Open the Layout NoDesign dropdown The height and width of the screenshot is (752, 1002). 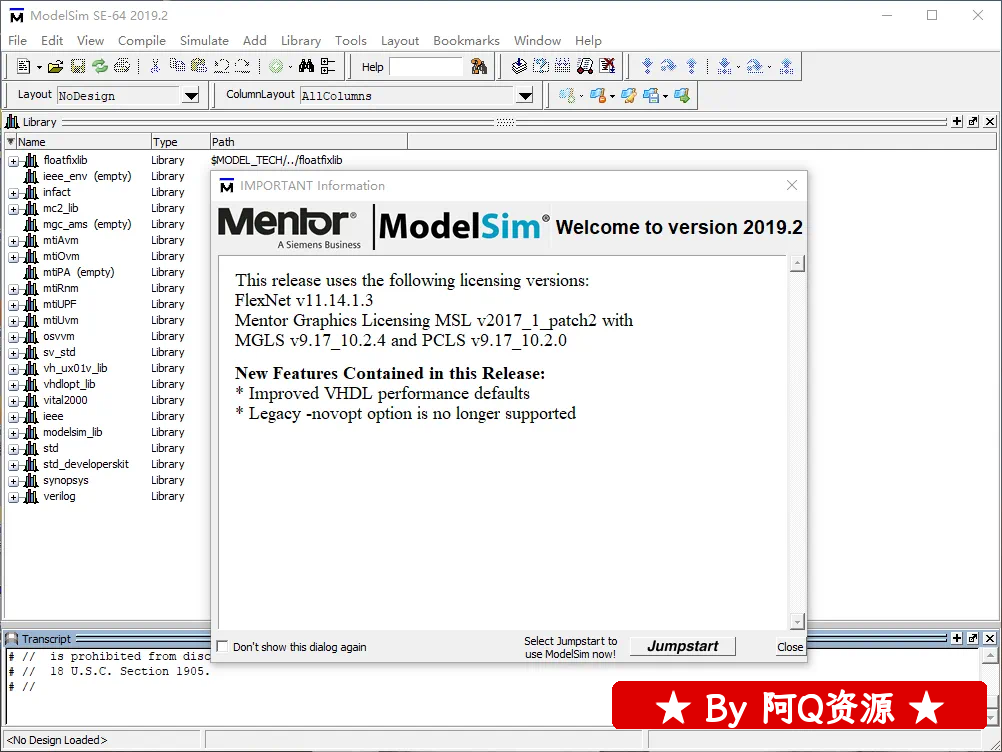pyautogui.click(x=191, y=96)
